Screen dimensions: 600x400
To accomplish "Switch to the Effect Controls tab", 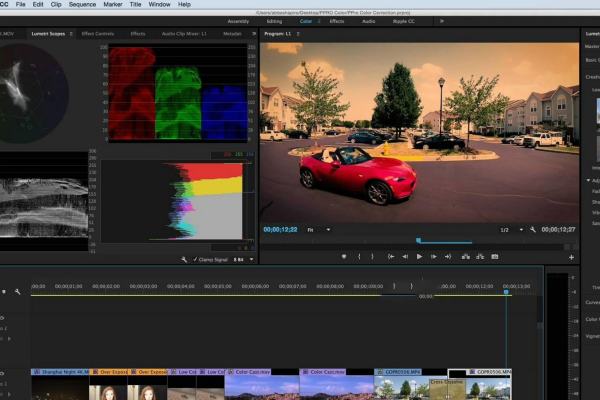I will 98,33.
